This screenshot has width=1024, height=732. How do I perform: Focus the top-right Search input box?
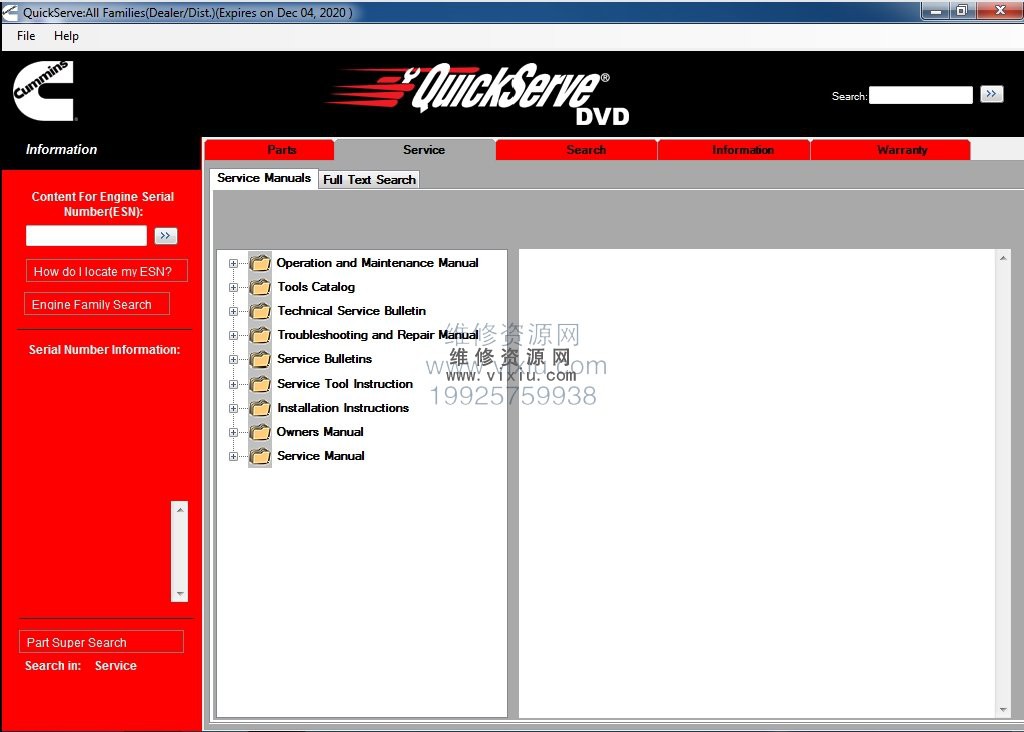[921, 95]
